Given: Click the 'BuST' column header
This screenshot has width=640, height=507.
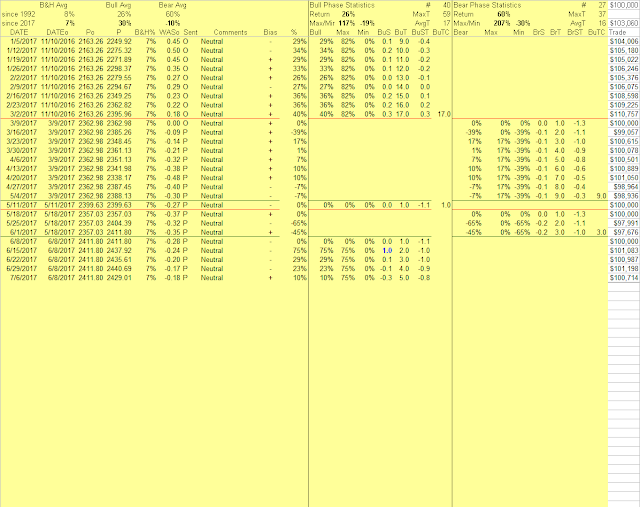Looking at the screenshot, I should point(420,32).
